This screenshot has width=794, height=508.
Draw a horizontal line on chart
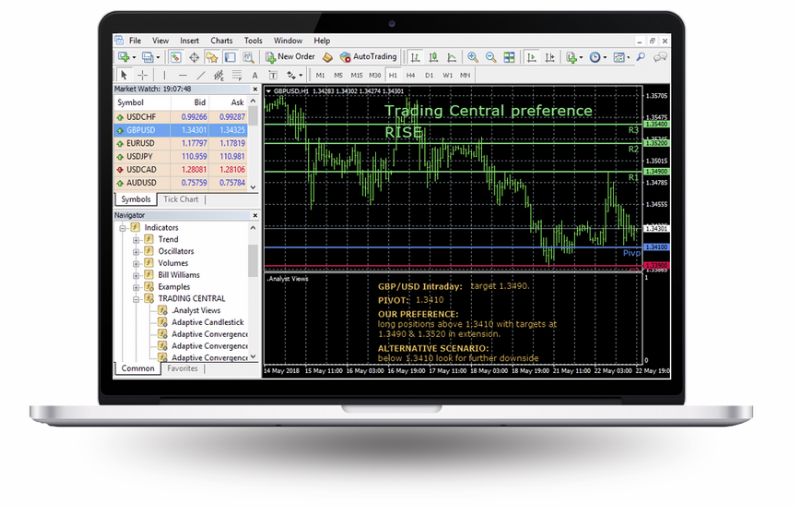tap(183, 75)
